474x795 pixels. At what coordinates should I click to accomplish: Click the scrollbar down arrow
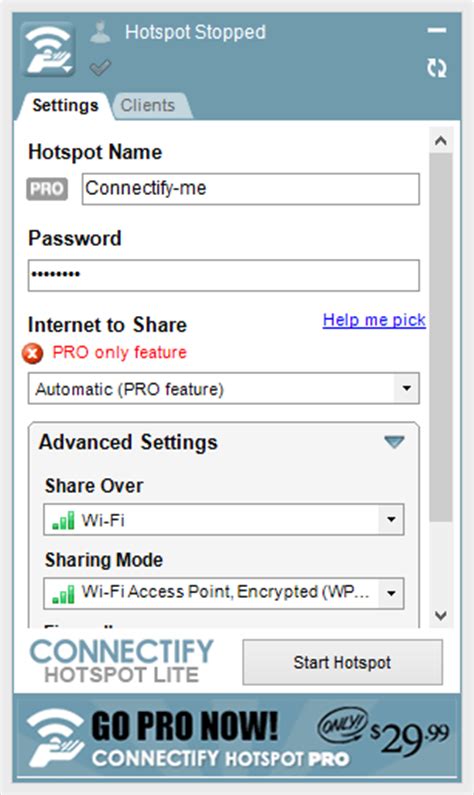pyautogui.click(x=441, y=616)
